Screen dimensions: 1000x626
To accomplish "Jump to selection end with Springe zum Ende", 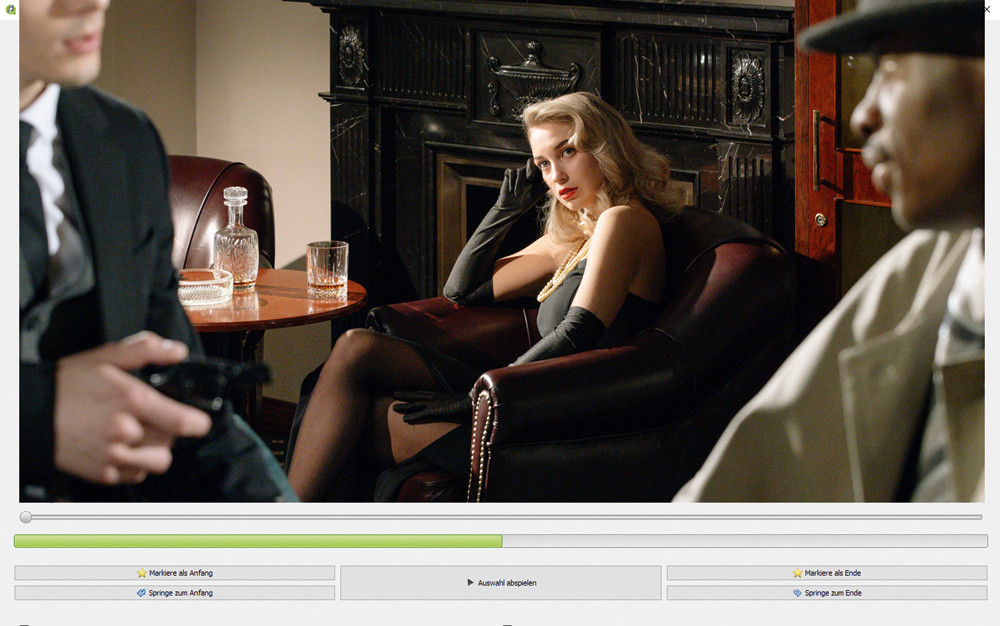I will pyautogui.click(x=827, y=593).
